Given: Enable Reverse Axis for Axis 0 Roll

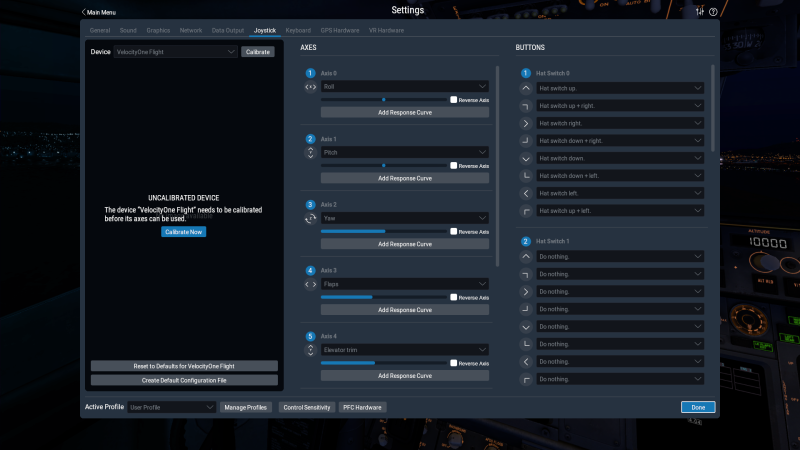Looking at the screenshot, I should (454, 100).
